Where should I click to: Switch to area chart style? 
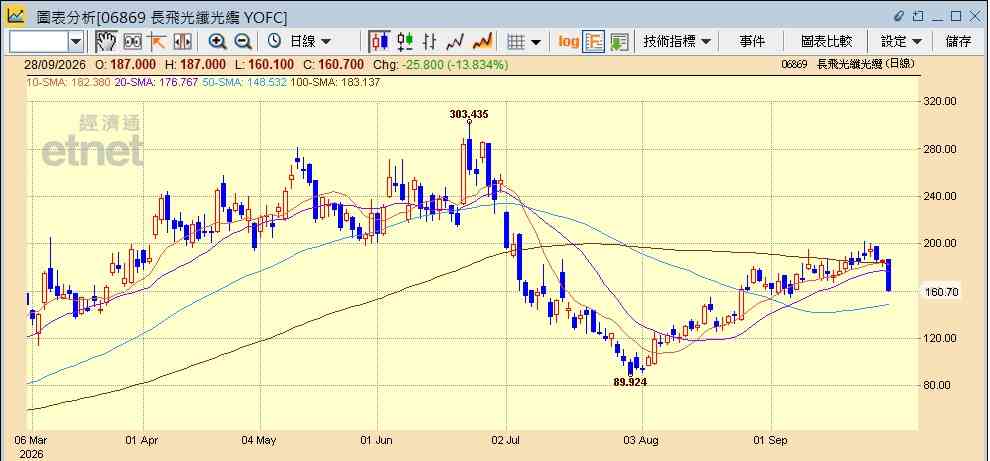482,42
